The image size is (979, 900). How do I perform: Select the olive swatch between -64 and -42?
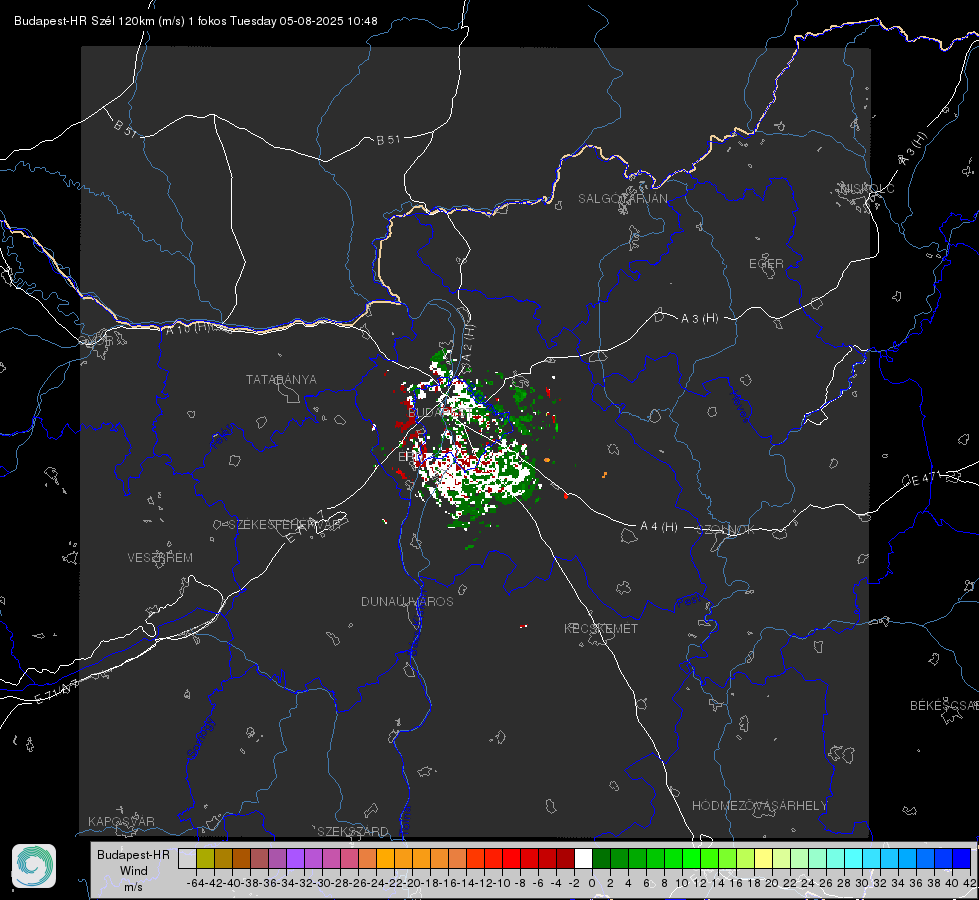(205, 859)
